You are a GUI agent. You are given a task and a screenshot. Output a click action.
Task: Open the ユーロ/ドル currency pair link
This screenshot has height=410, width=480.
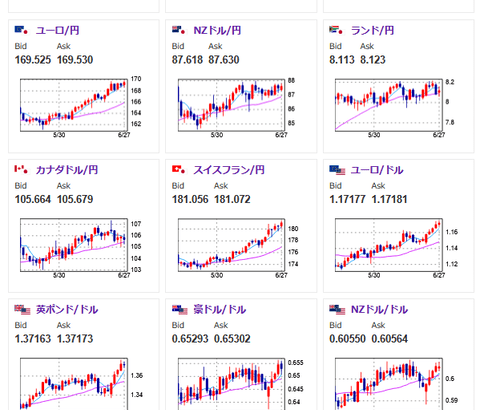[377, 170]
